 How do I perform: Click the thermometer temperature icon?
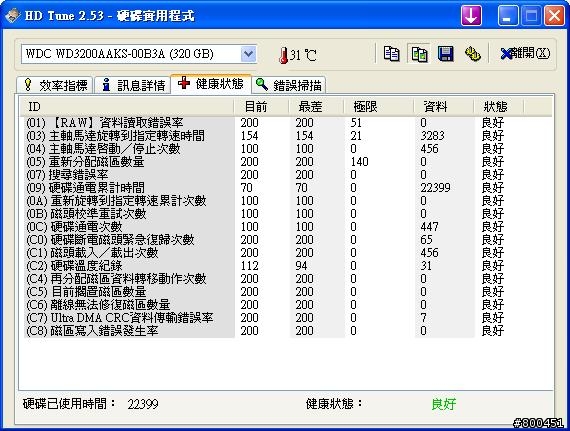pos(283,55)
